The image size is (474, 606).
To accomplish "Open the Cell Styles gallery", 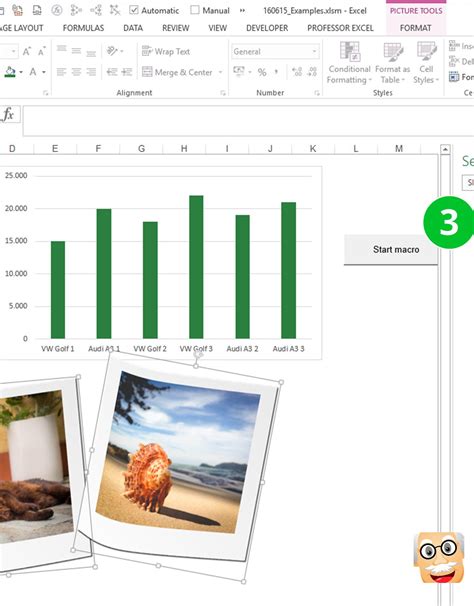I will tap(426, 63).
